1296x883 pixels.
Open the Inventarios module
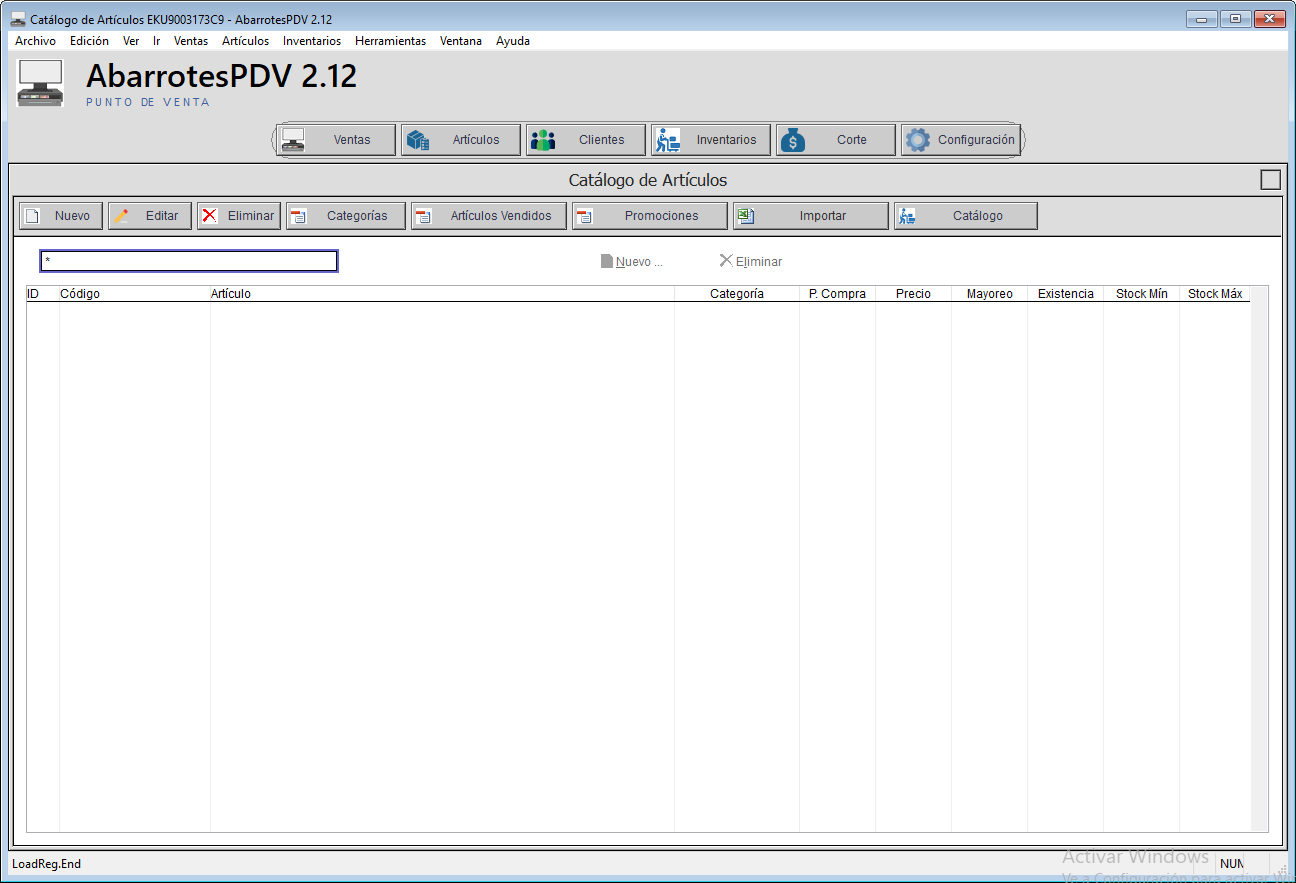point(711,140)
